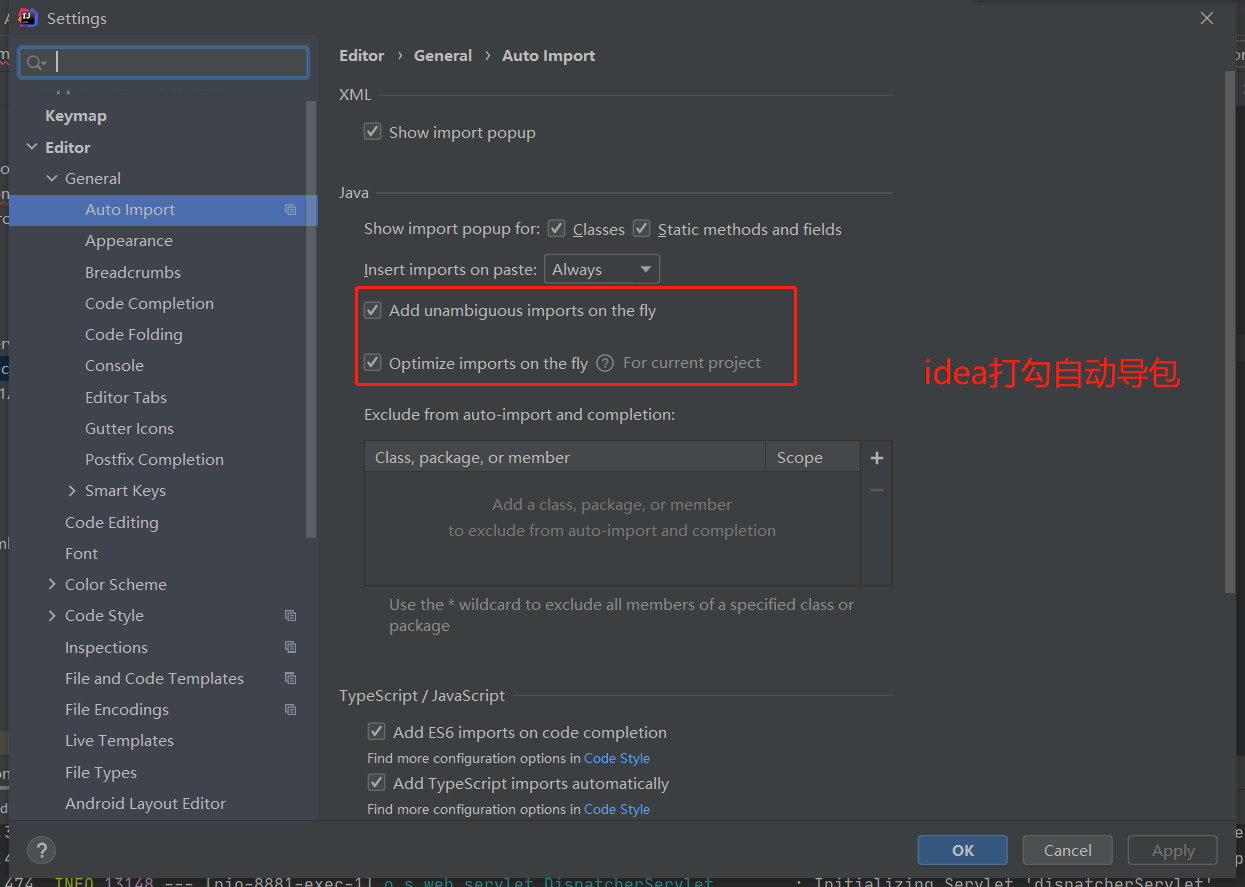Toggle the Classes import popup checkbox
1245x887 pixels.
pyautogui.click(x=557, y=229)
